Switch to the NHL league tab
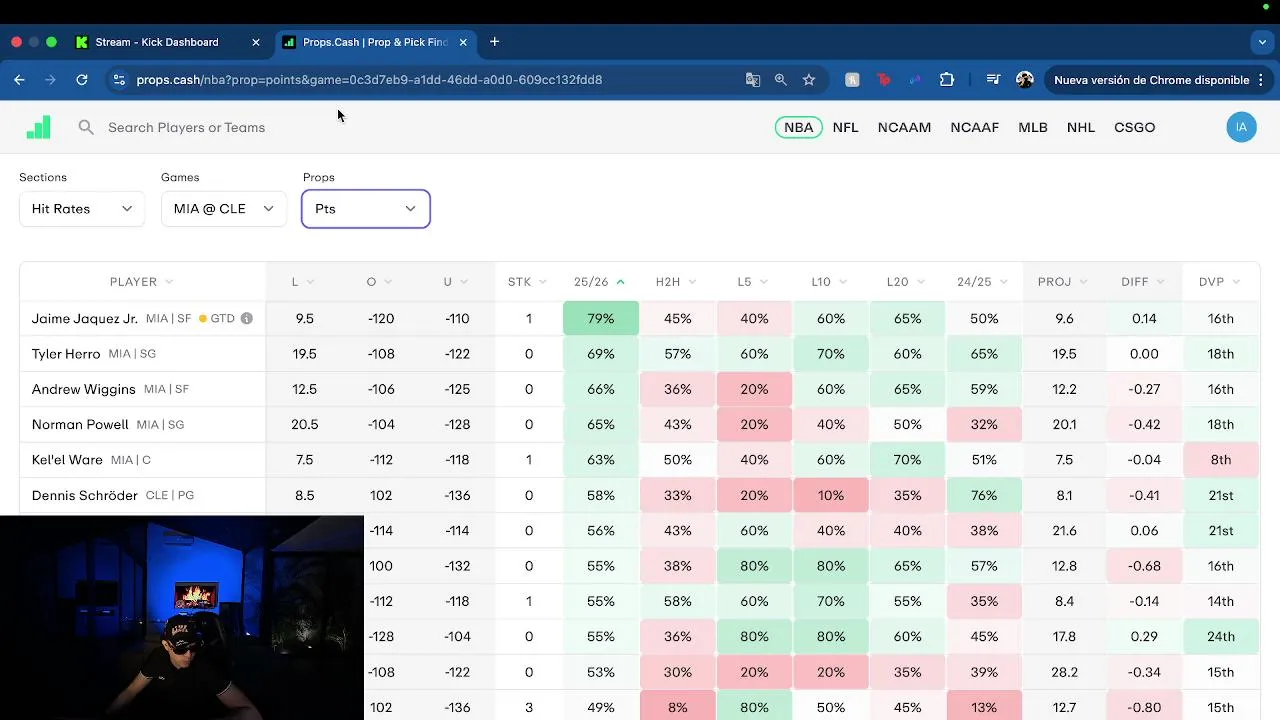1280x720 pixels. click(x=1080, y=127)
